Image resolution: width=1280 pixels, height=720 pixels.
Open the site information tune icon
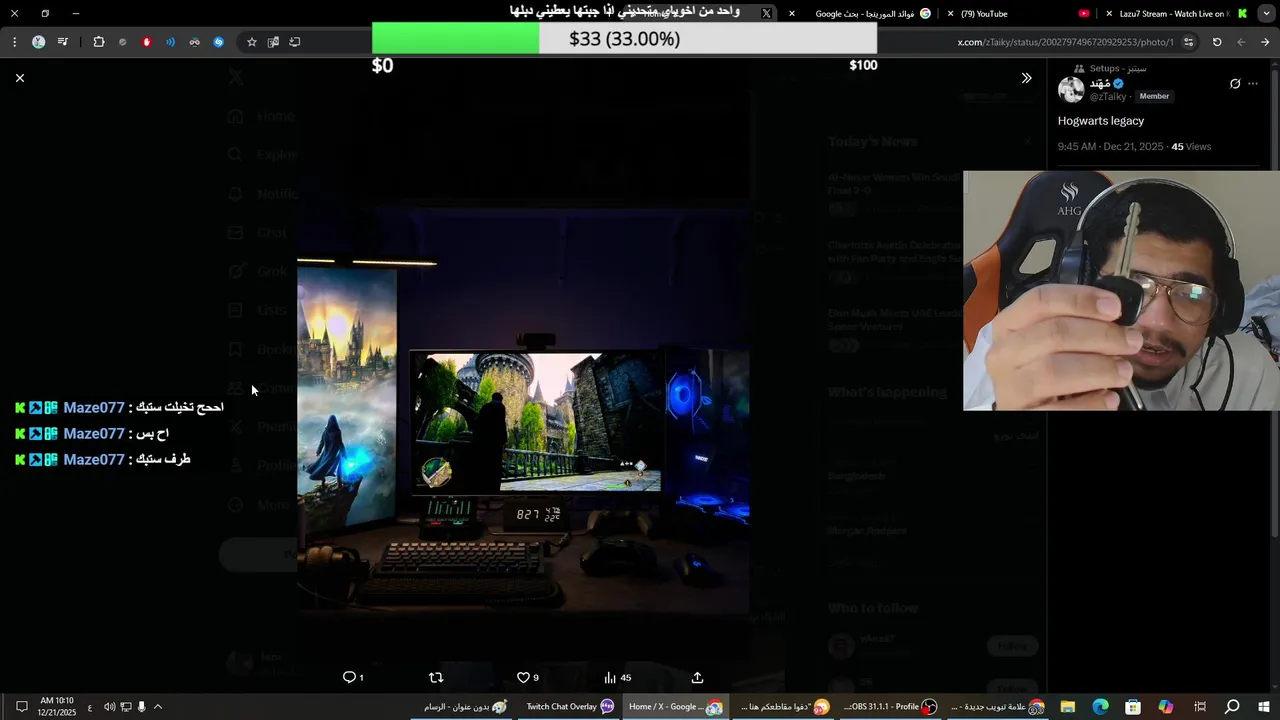(x=1189, y=42)
